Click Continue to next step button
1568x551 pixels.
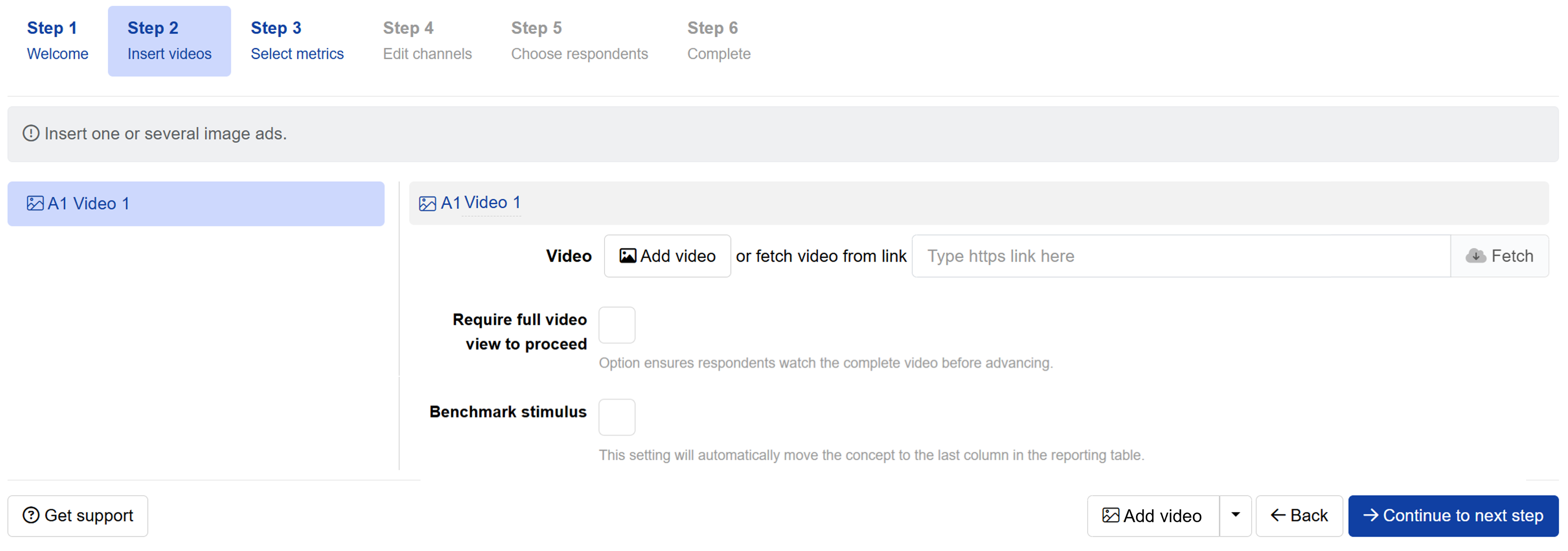coord(1453,516)
